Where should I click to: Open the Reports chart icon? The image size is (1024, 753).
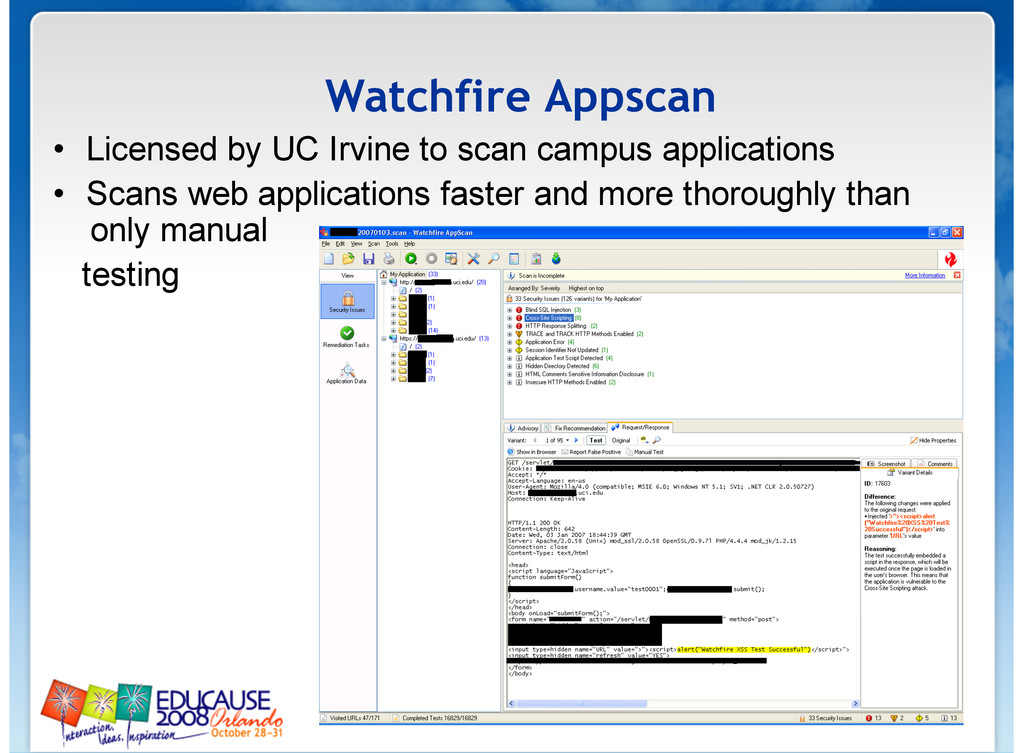point(536,259)
